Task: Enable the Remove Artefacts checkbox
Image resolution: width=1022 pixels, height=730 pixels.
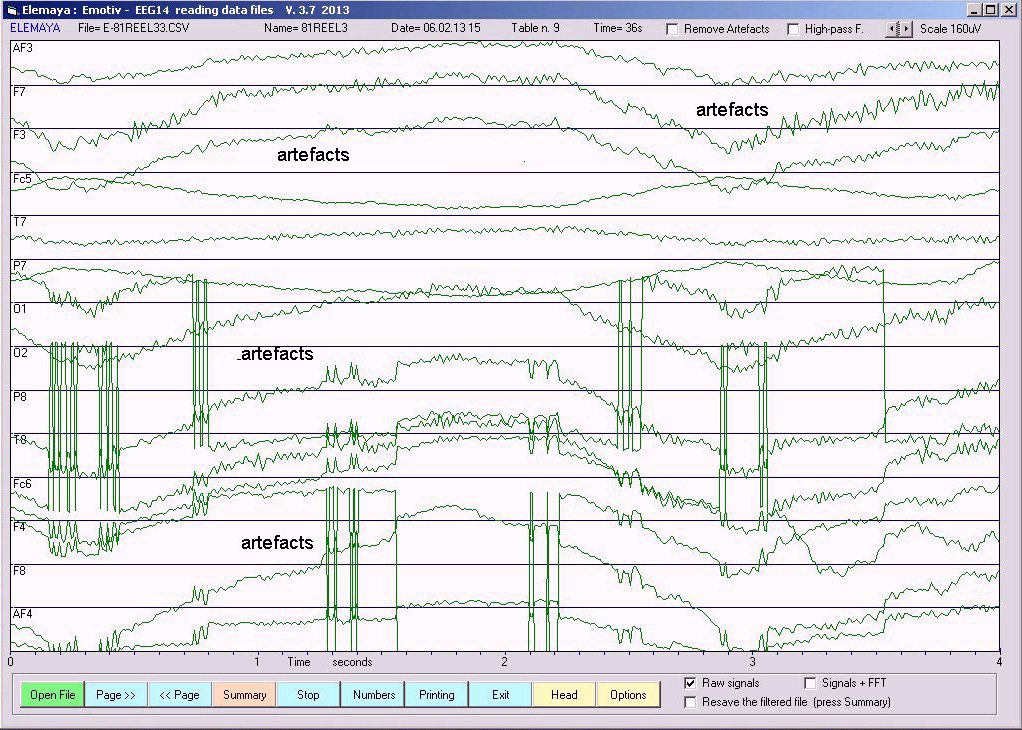Action: (672, 29)
